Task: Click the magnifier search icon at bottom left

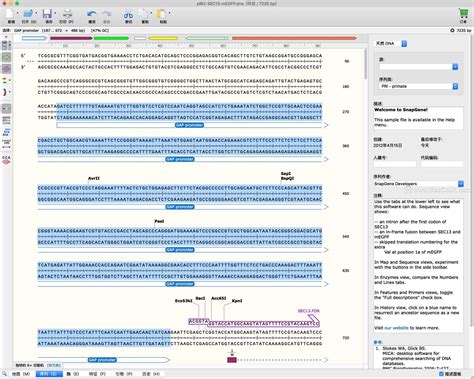Action: tap(4, 374)
